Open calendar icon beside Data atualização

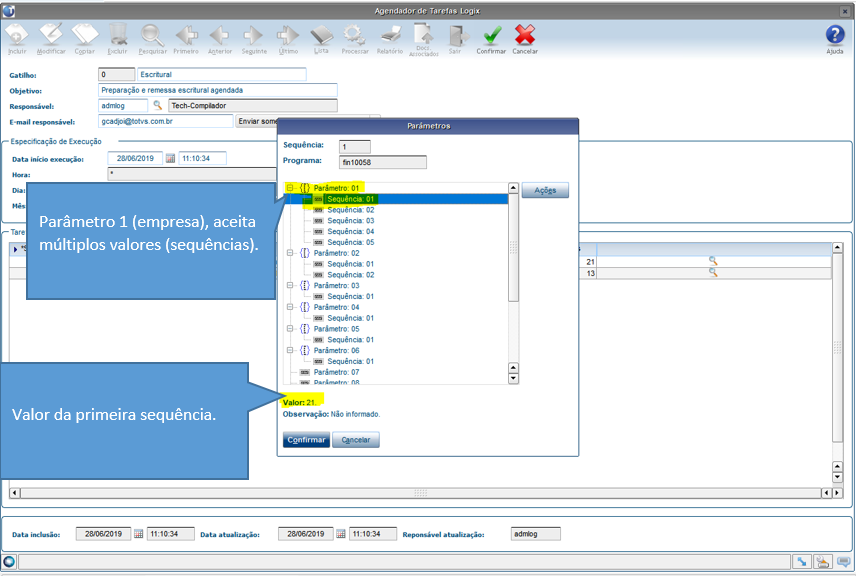pos(341,534)
